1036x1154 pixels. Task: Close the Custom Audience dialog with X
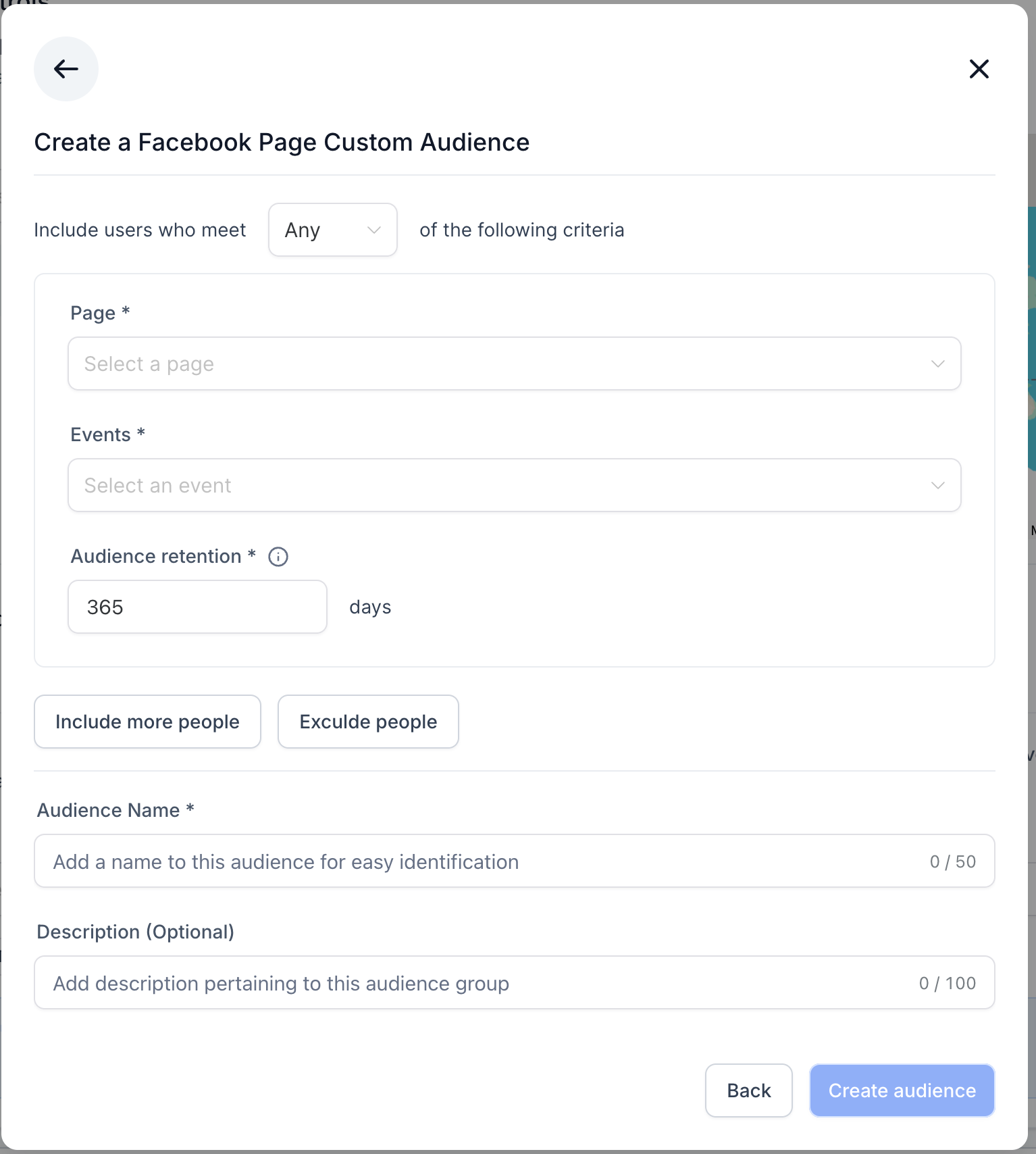(979, 69)
